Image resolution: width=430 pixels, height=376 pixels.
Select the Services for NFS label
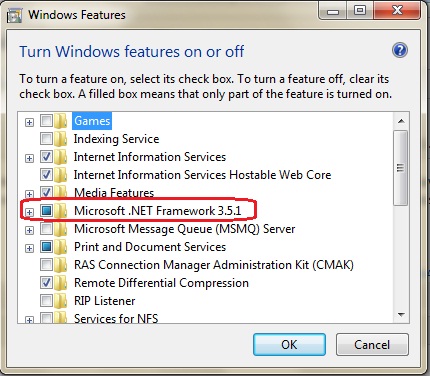pyautogui.click(x=116, y=318)
